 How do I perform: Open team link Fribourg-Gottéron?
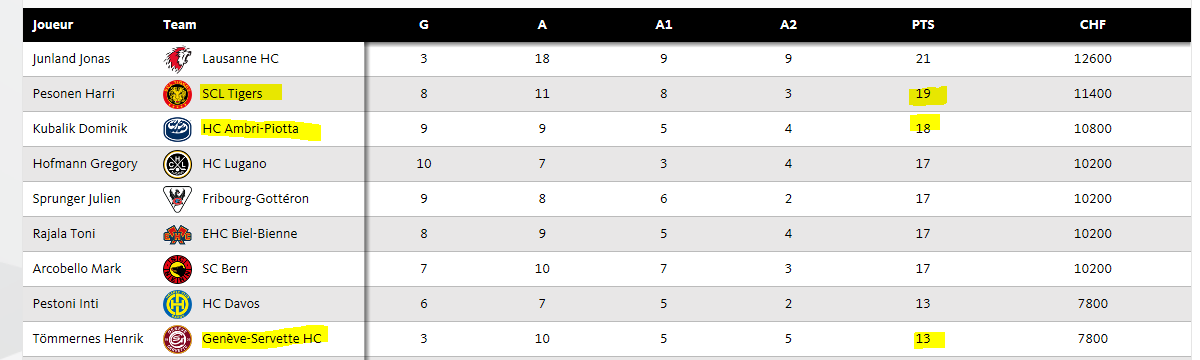click(x=256, y=199)
